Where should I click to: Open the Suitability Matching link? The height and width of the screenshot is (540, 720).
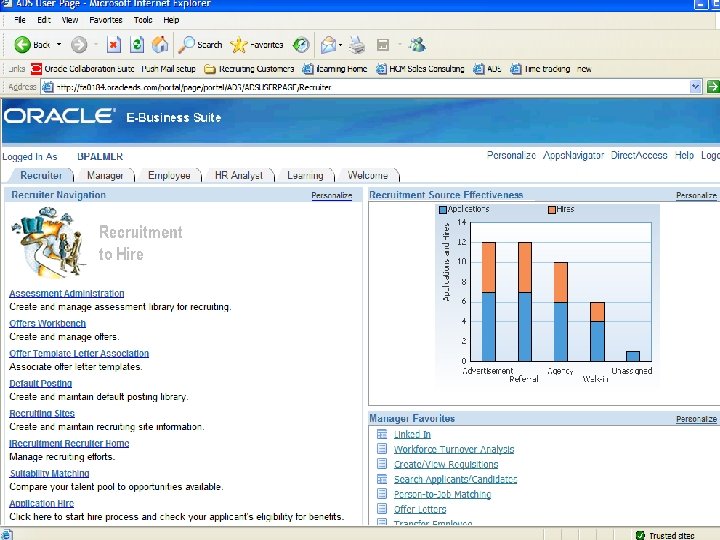click(x=49, y=473)
